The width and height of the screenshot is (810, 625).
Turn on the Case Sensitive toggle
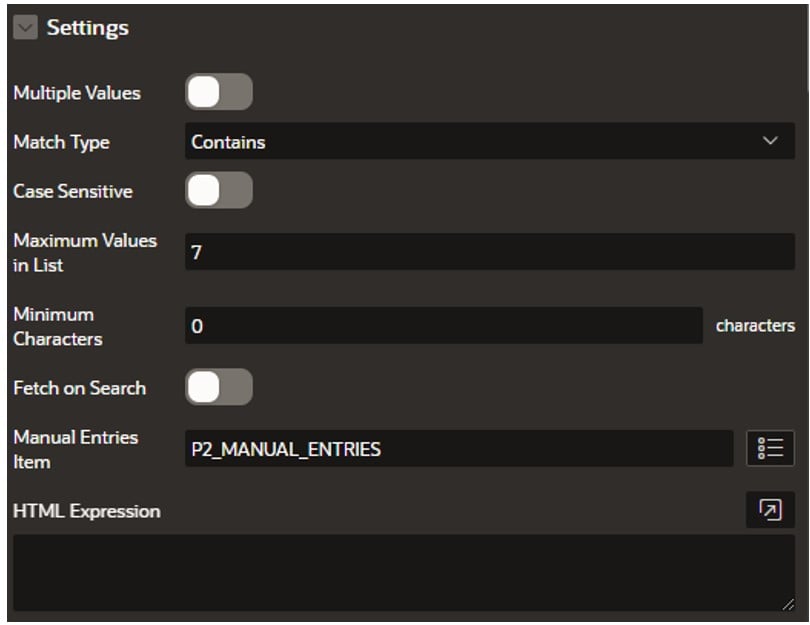219,191
